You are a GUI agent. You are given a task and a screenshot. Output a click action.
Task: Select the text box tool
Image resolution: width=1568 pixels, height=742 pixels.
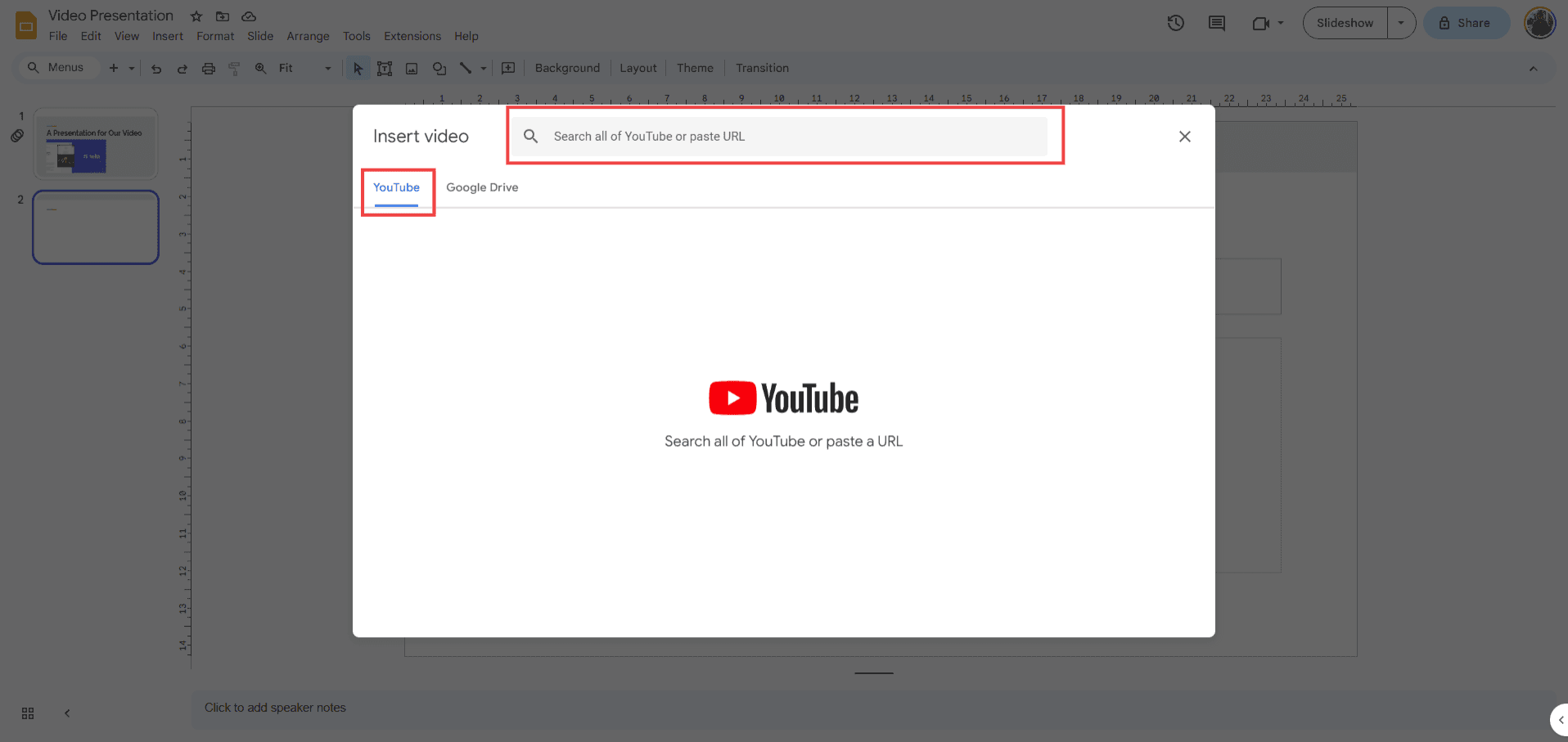click(x=385, y=69)
